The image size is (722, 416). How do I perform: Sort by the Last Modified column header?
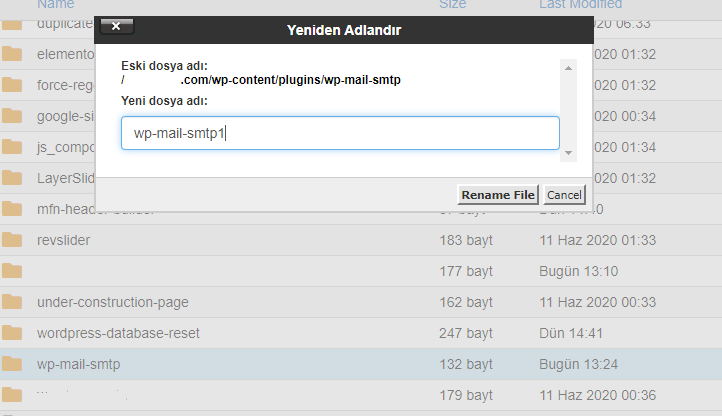pos(581,4)
